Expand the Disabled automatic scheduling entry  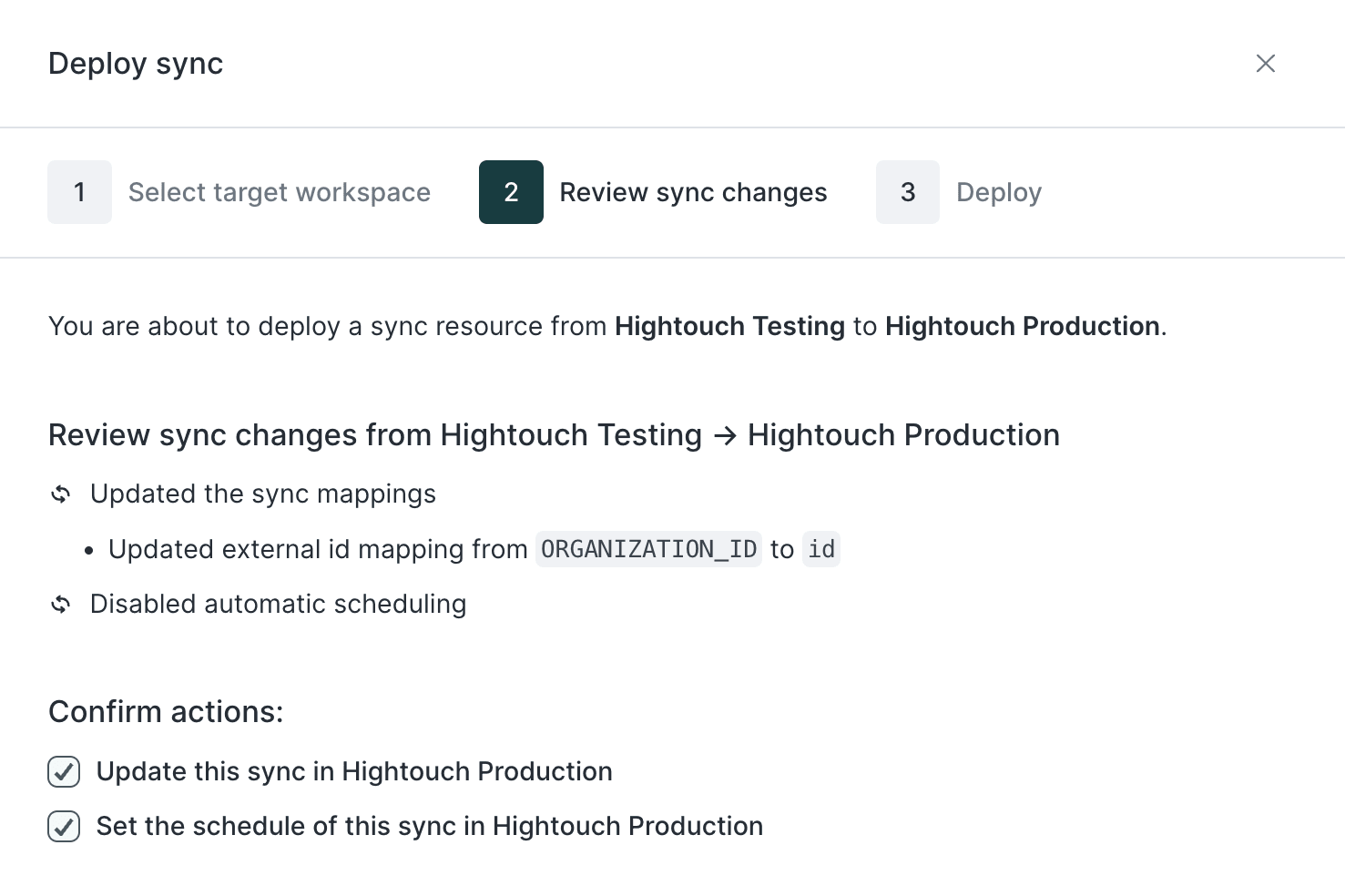(278, 604)
